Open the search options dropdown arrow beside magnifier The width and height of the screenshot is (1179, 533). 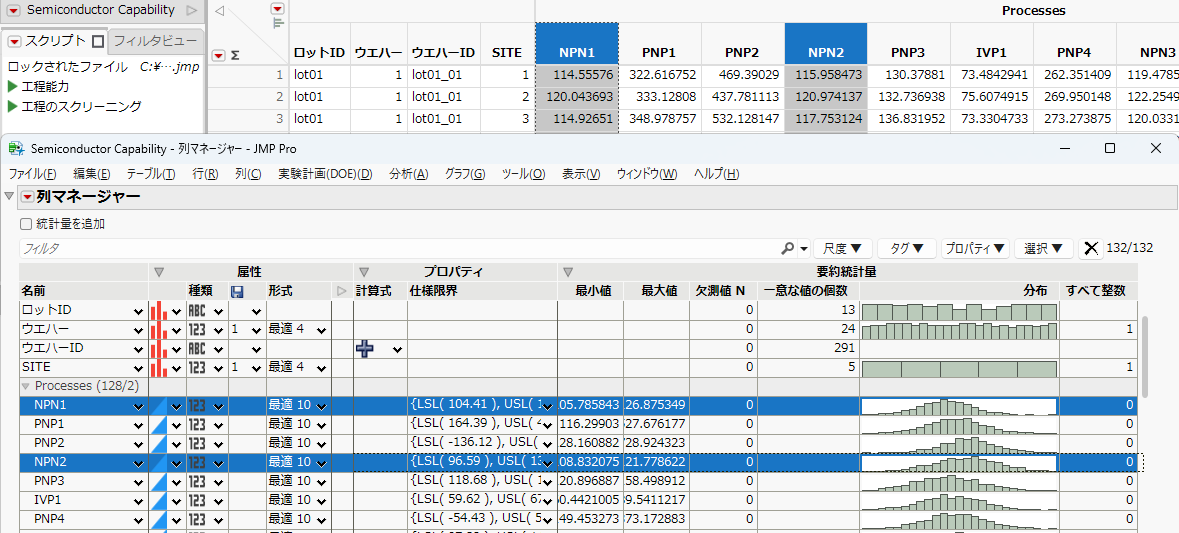803,249
